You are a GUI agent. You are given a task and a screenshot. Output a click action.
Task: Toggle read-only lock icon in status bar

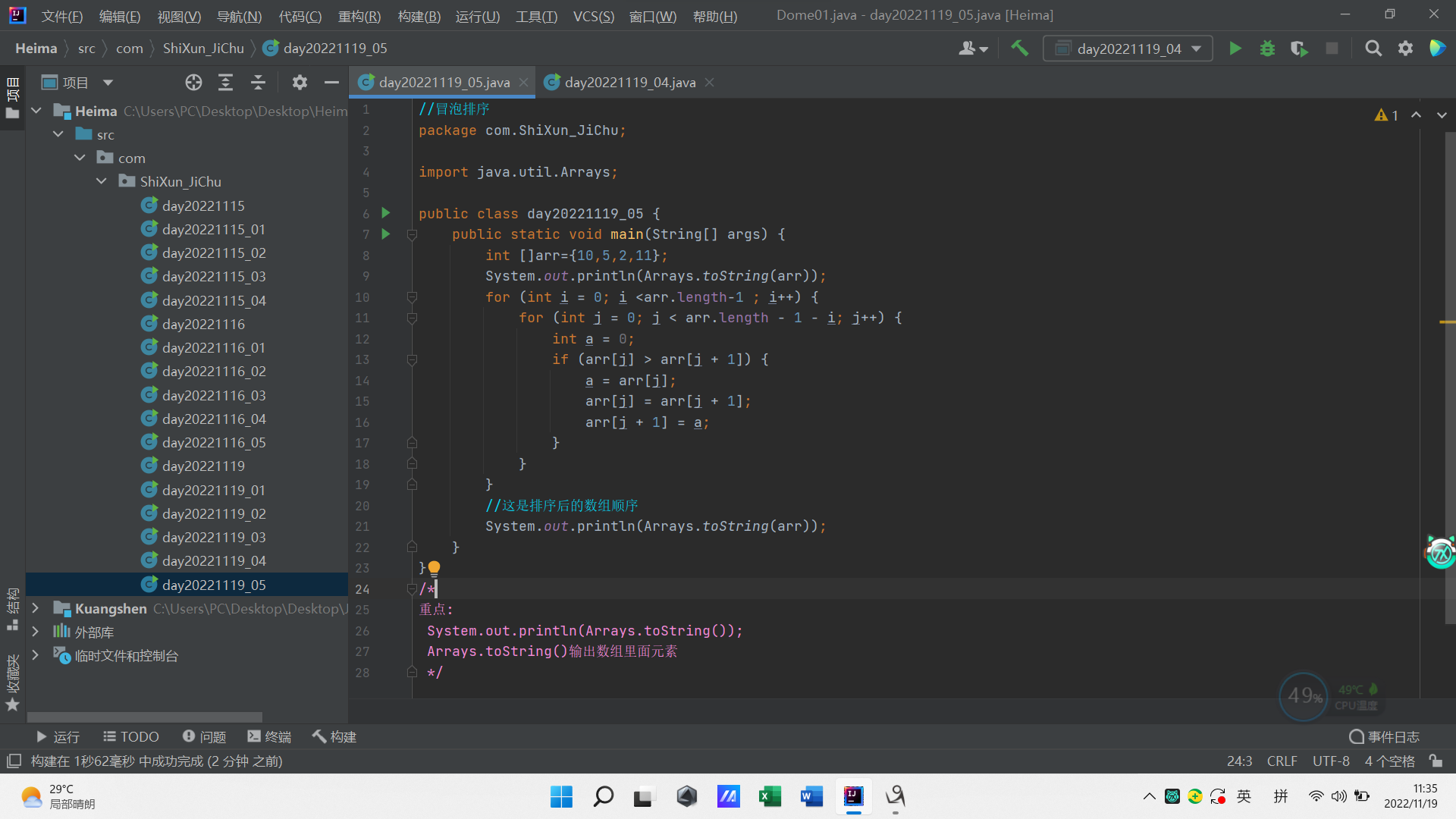(1435, 761)
